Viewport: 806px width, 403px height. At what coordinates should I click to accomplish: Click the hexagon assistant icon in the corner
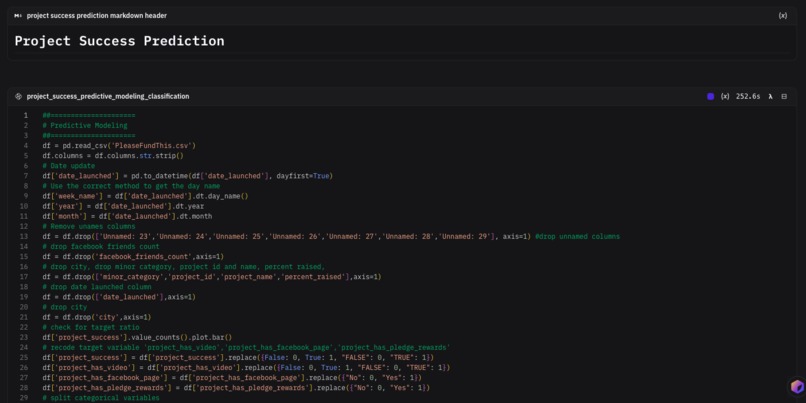797,387
